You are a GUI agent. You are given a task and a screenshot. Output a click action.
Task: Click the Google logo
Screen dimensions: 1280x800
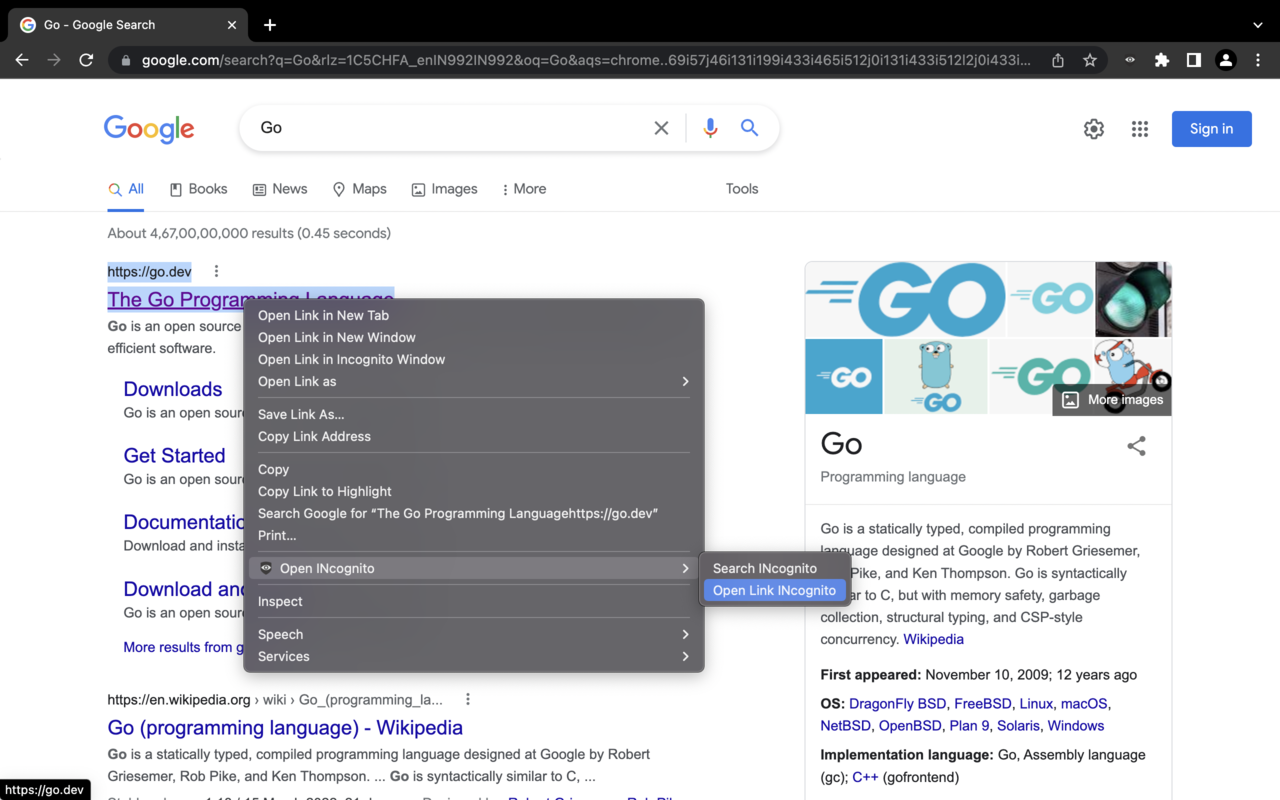[149, 129]
